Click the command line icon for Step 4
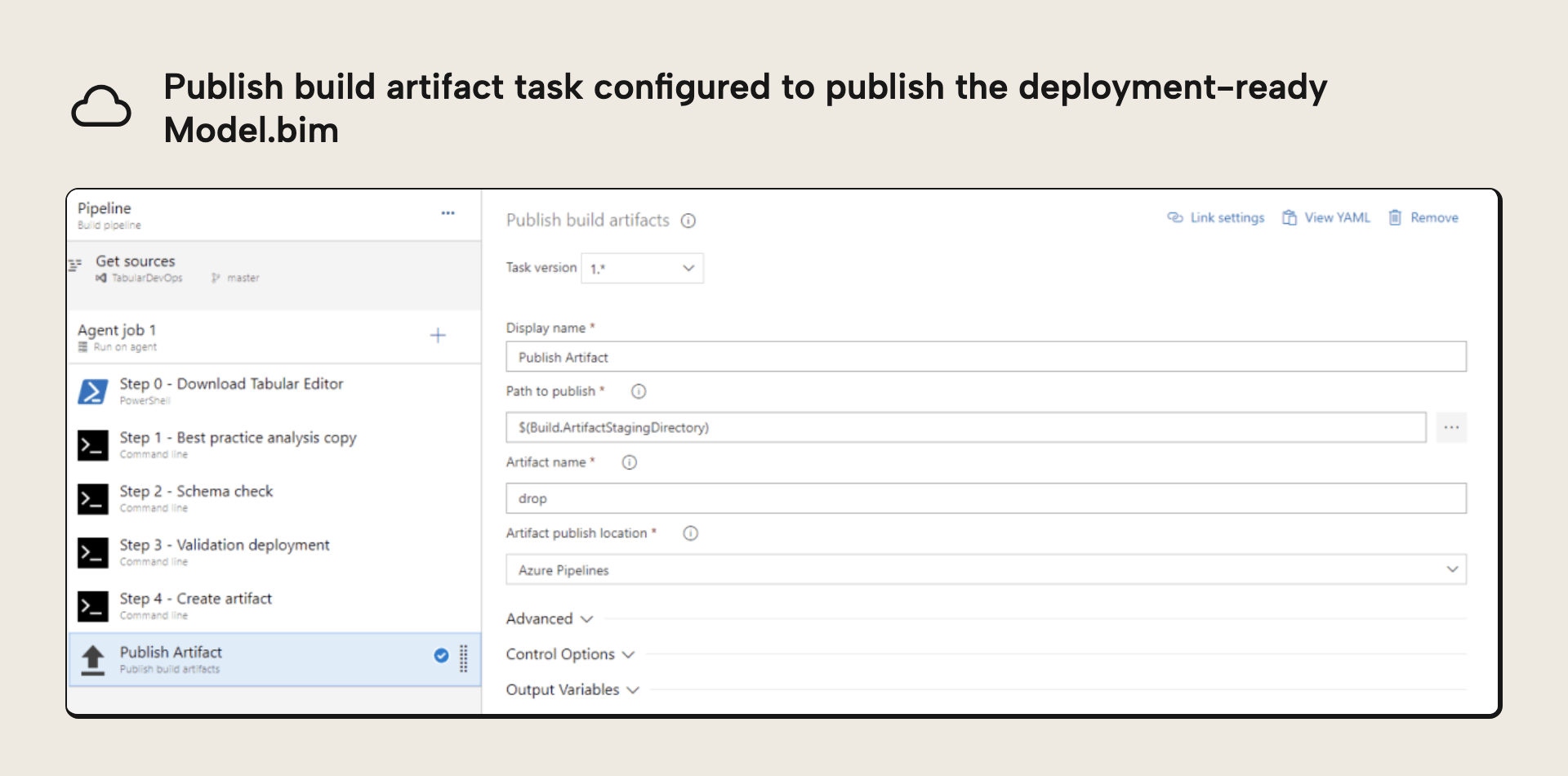Screen dimensions: 1568x776 click(x=93, y=606)
